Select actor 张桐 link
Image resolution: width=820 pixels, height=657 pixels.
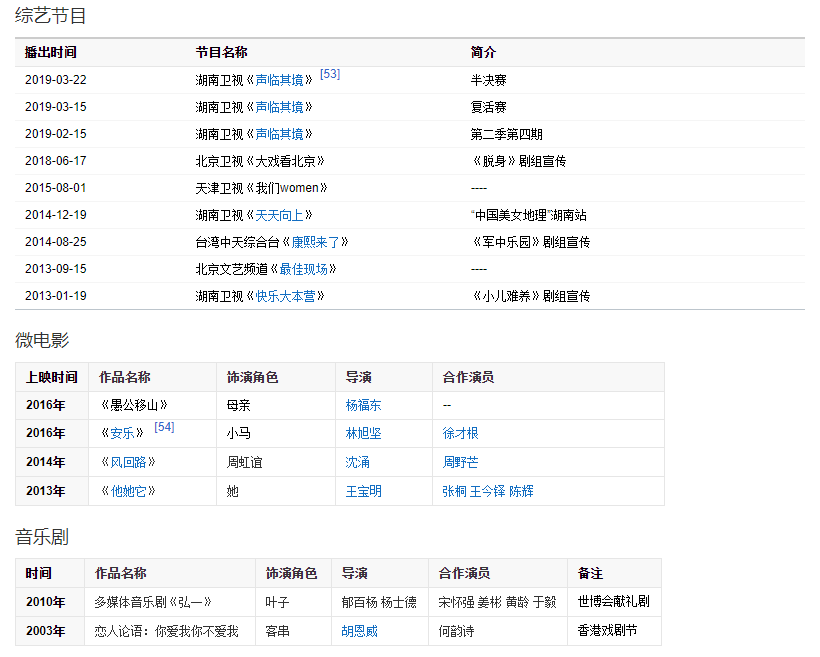pos(454,491)
